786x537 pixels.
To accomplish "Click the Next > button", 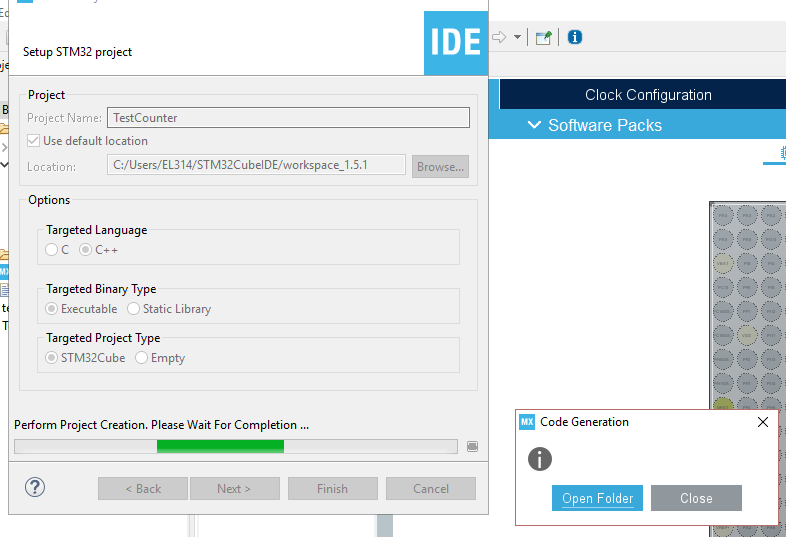I will [235, 488].
